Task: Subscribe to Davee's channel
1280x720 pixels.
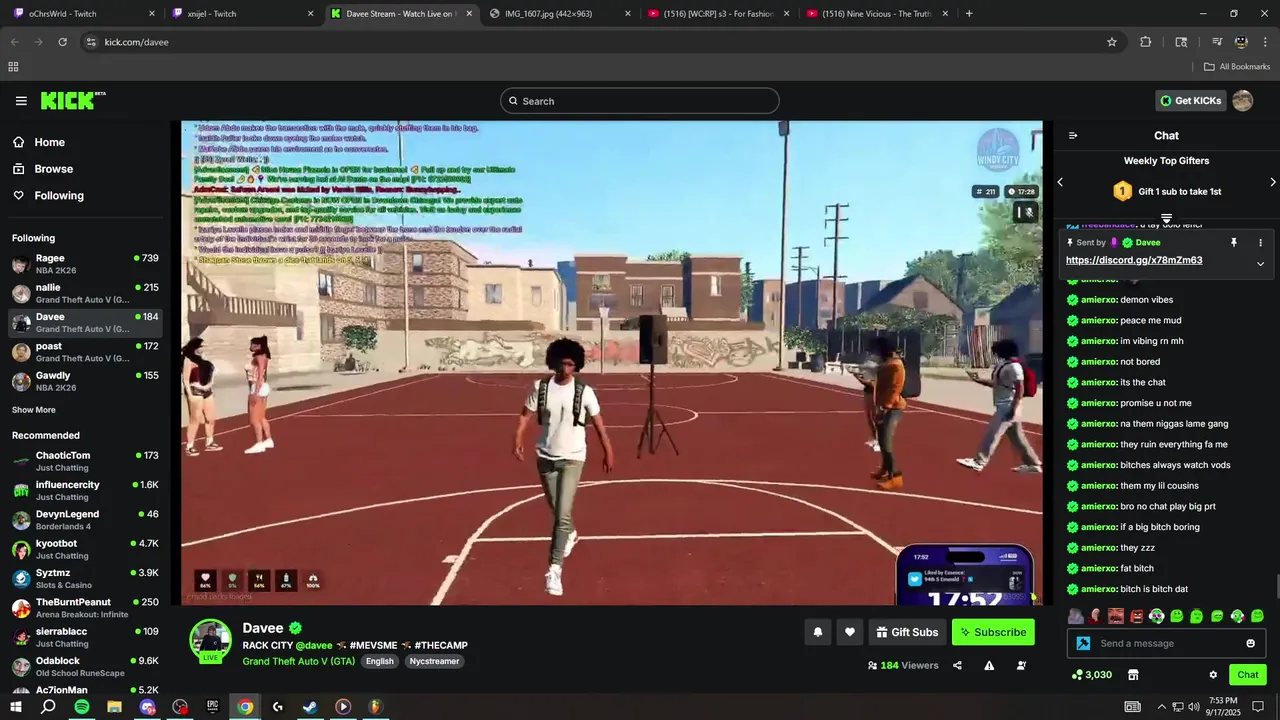Action: tap(993, 632)
